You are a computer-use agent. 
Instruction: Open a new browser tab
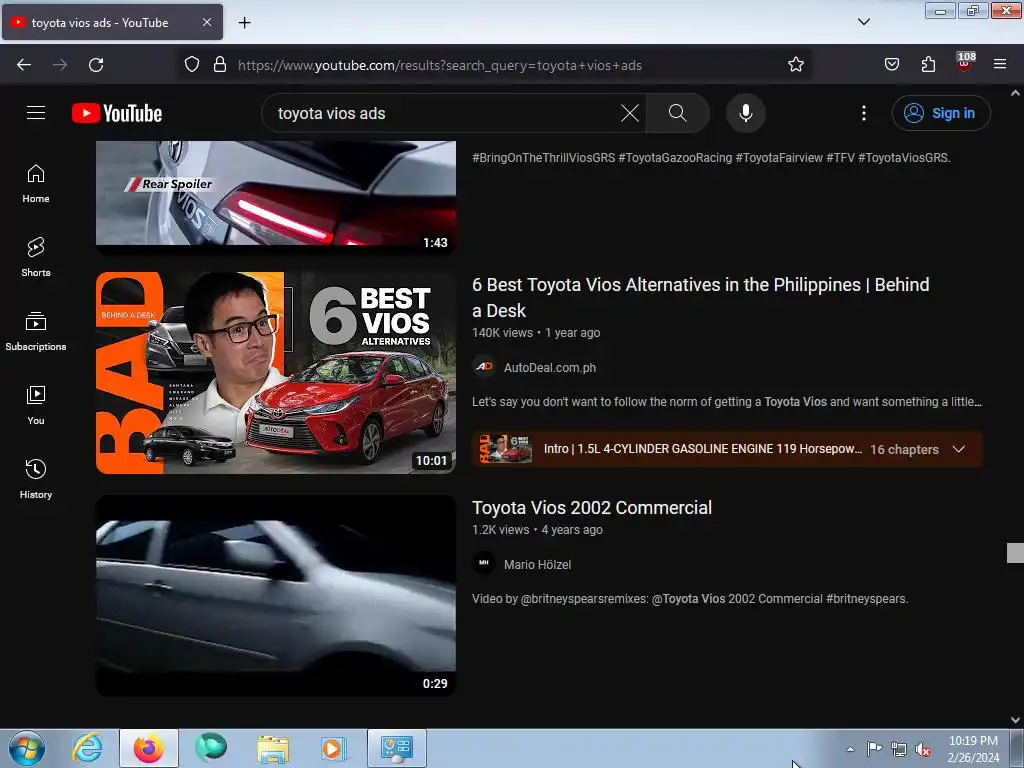pyautogui.click(x=244, y=23)
